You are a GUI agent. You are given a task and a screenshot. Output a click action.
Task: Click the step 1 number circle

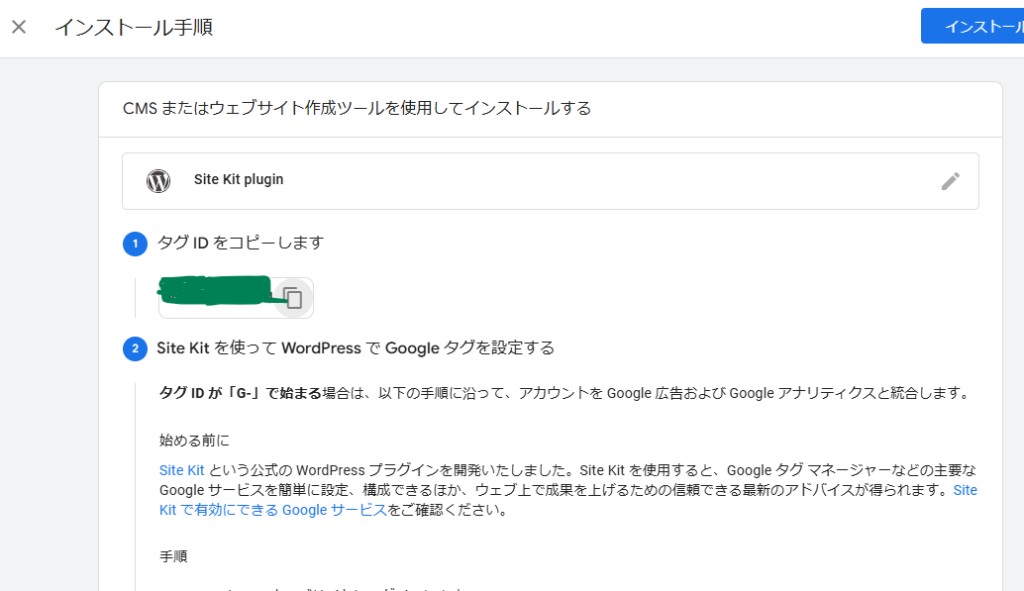[135, 244]
